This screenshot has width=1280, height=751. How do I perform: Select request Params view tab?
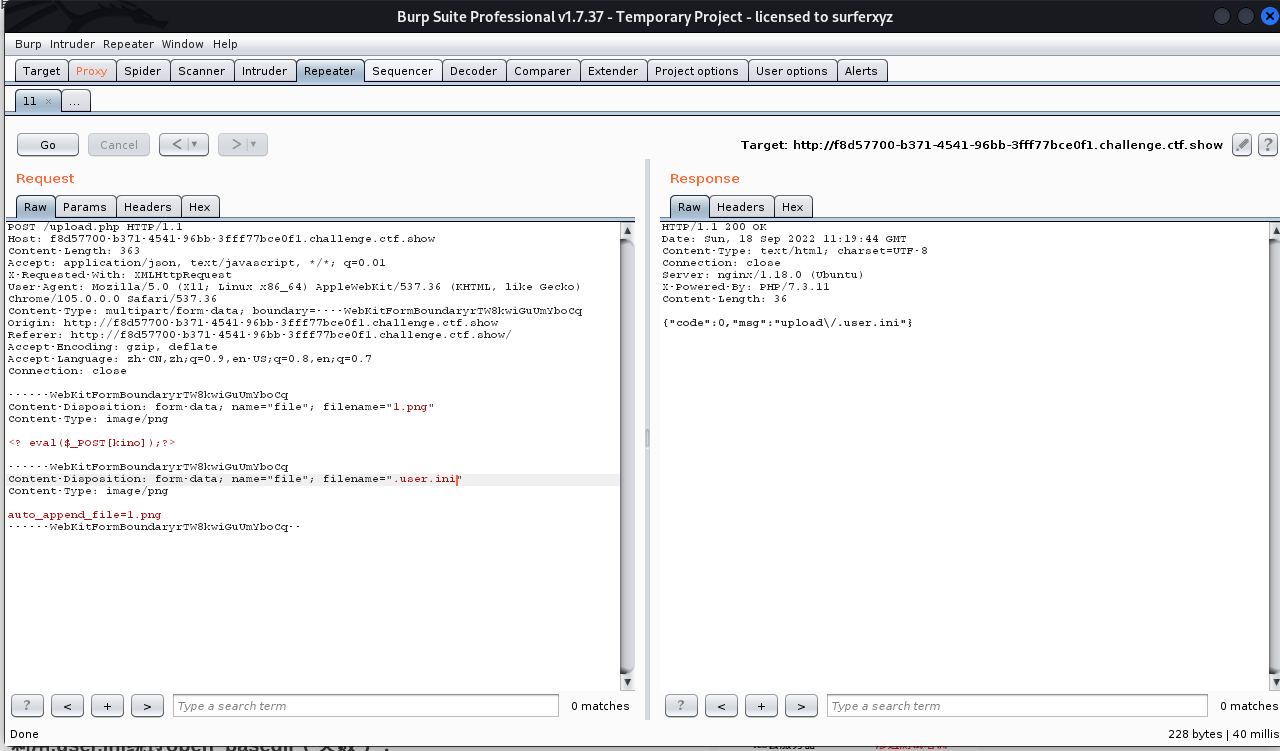(85, 207)
